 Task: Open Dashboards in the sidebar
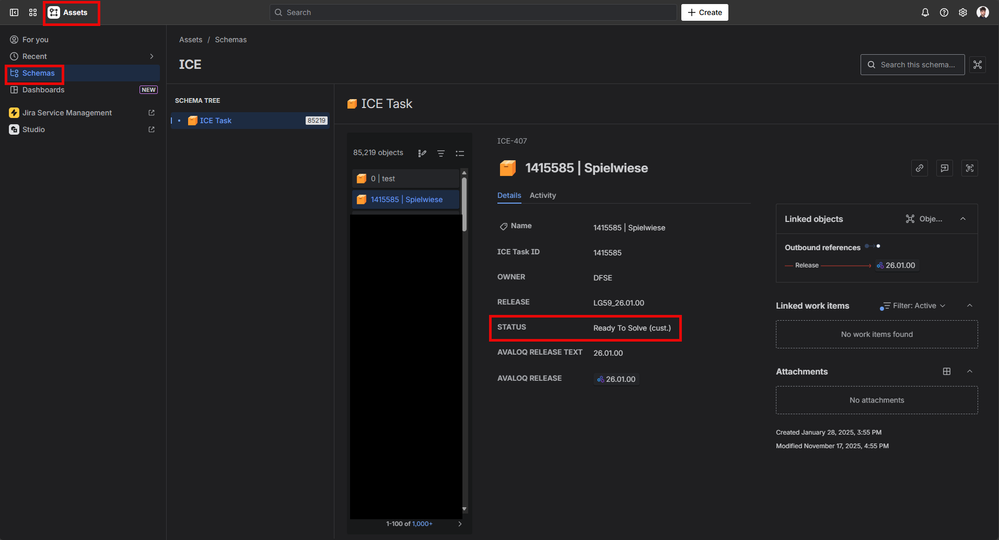pyautogui.click(x=83, y=90)
